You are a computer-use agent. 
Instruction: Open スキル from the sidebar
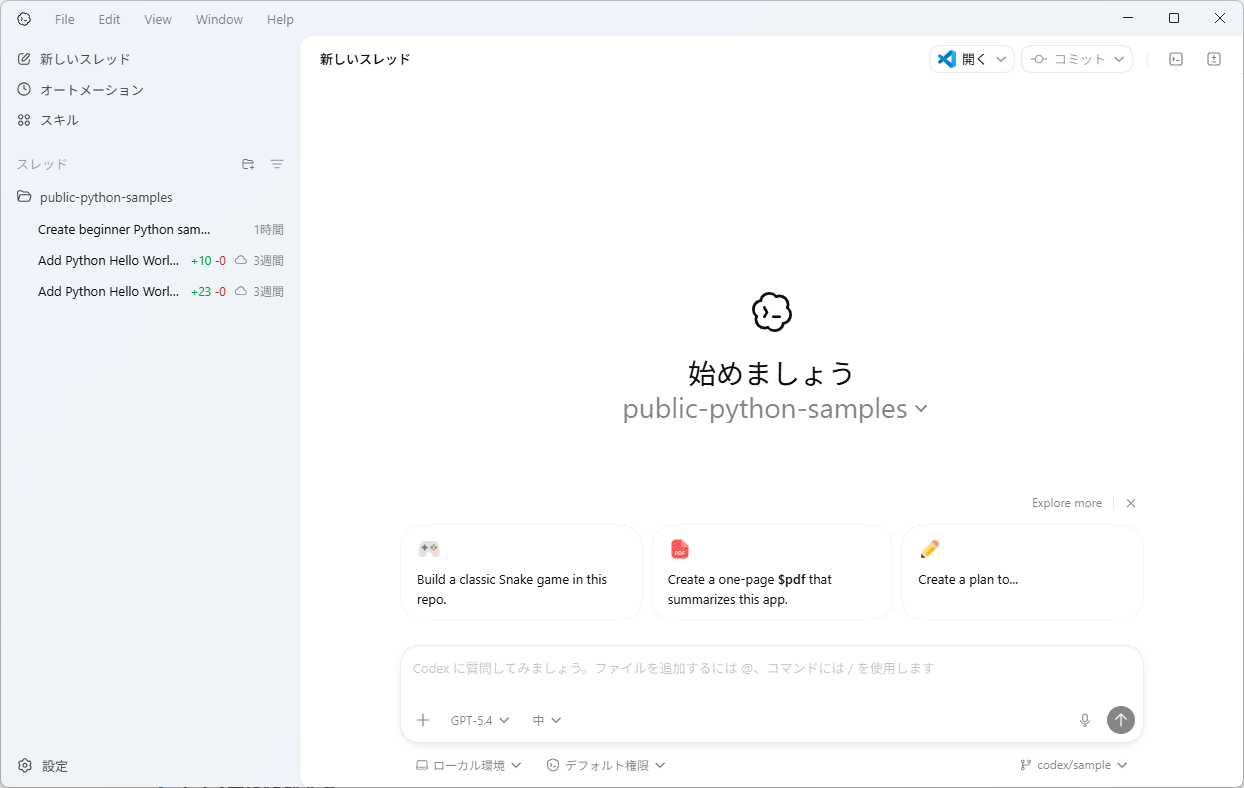point(59,120)
